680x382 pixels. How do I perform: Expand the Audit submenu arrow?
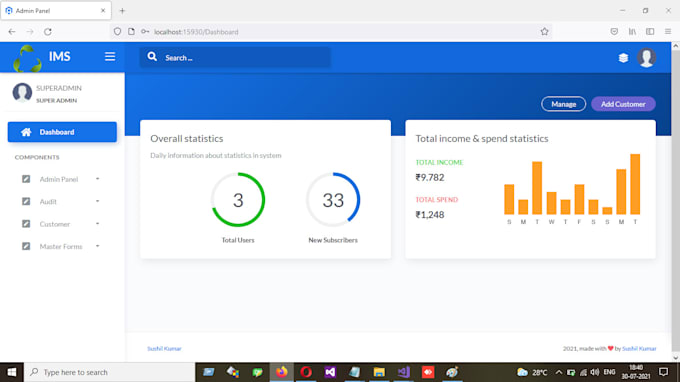click(98, 201)
